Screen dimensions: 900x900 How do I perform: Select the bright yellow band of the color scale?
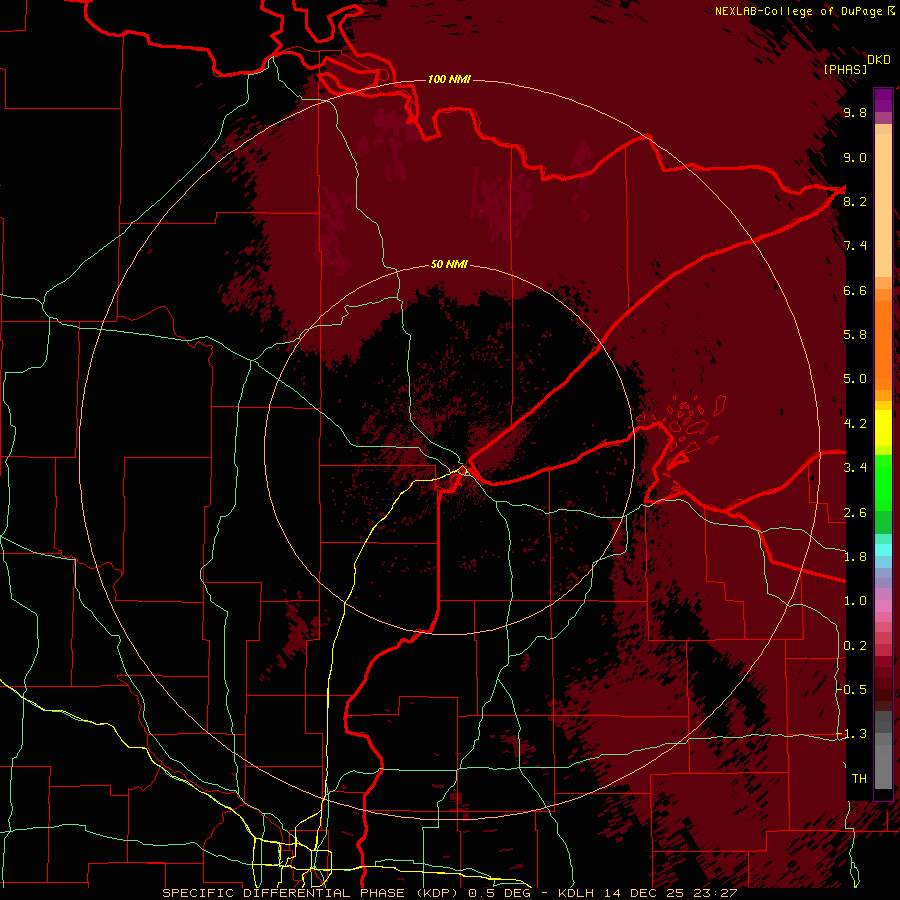tap(883, 428)
